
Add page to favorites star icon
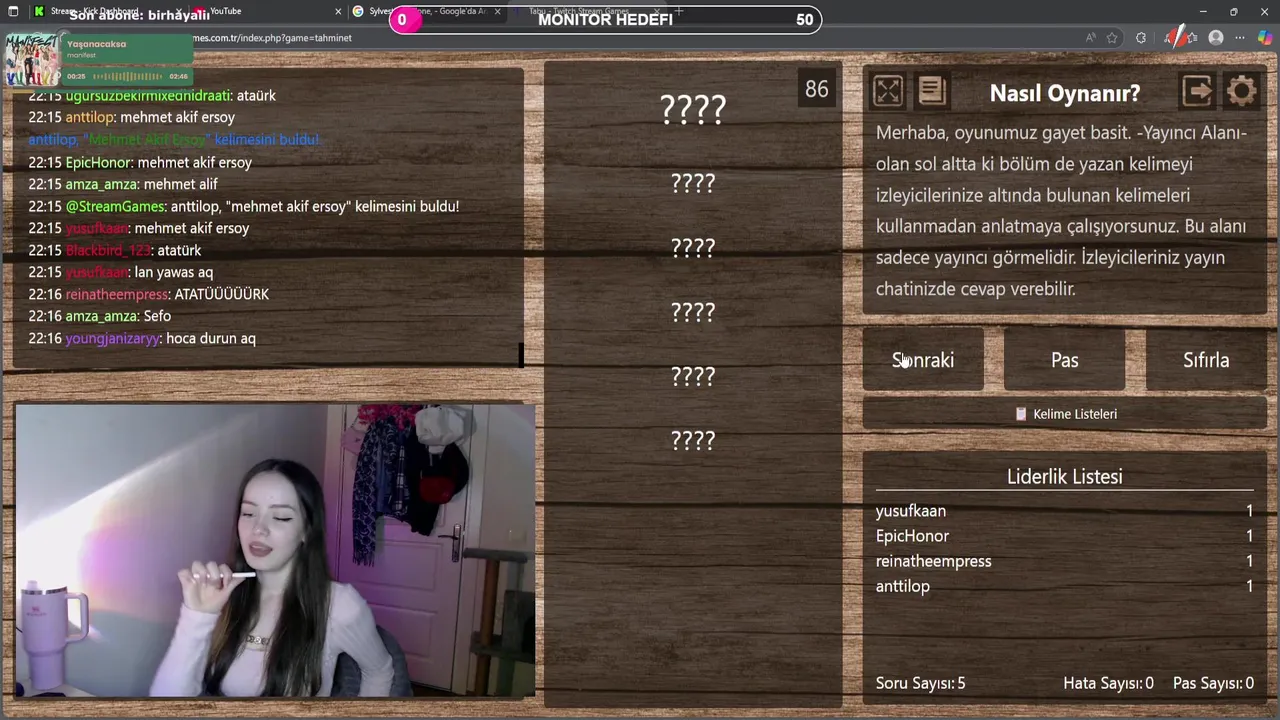1112,38
